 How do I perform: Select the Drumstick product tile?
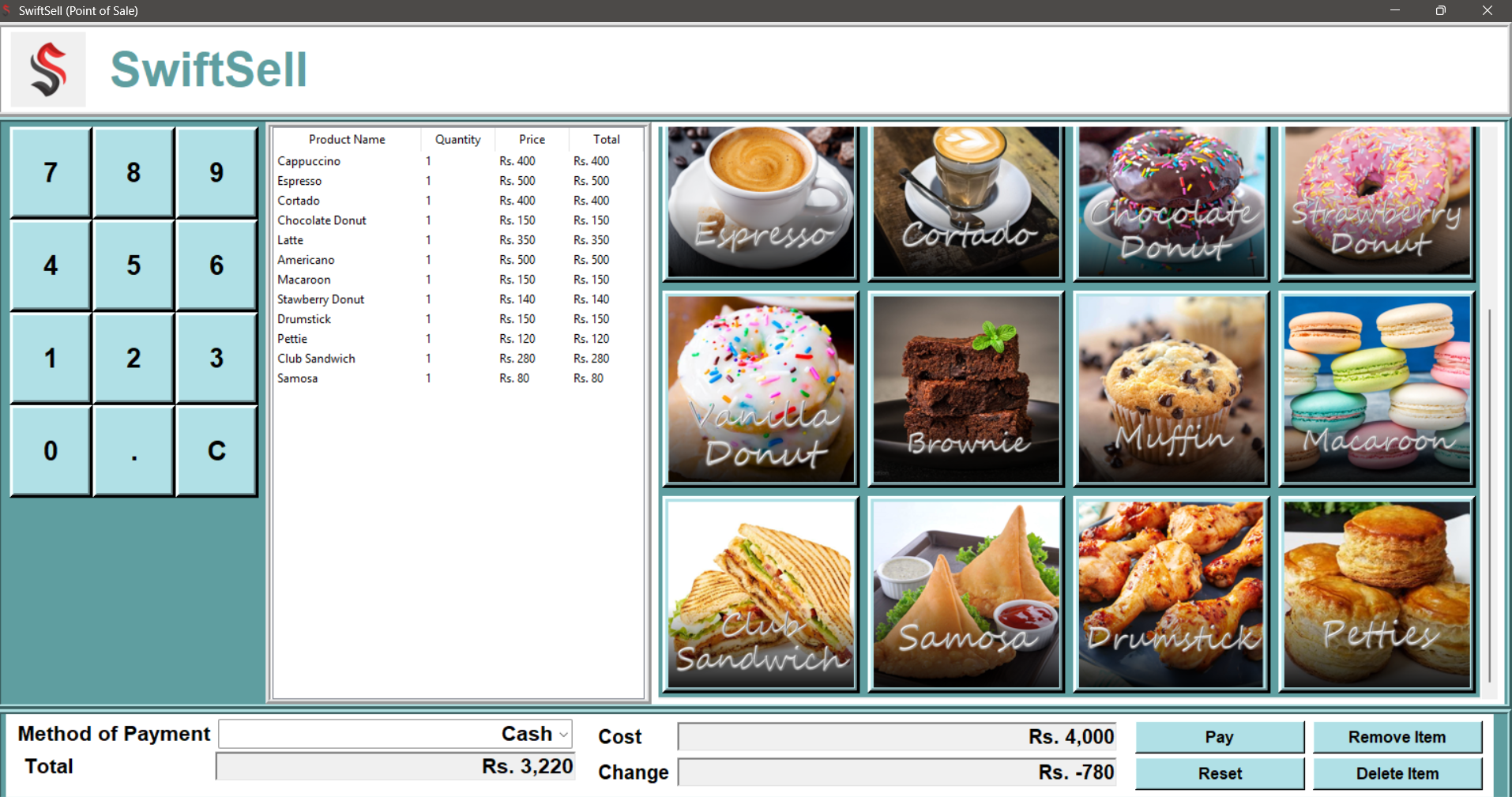click(x=1172, y=594)
